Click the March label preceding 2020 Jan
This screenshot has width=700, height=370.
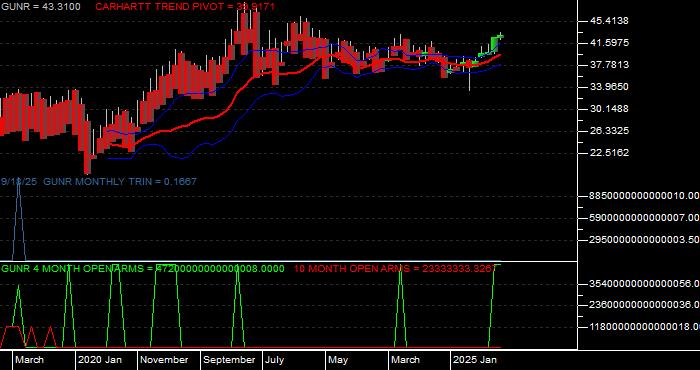30,360
